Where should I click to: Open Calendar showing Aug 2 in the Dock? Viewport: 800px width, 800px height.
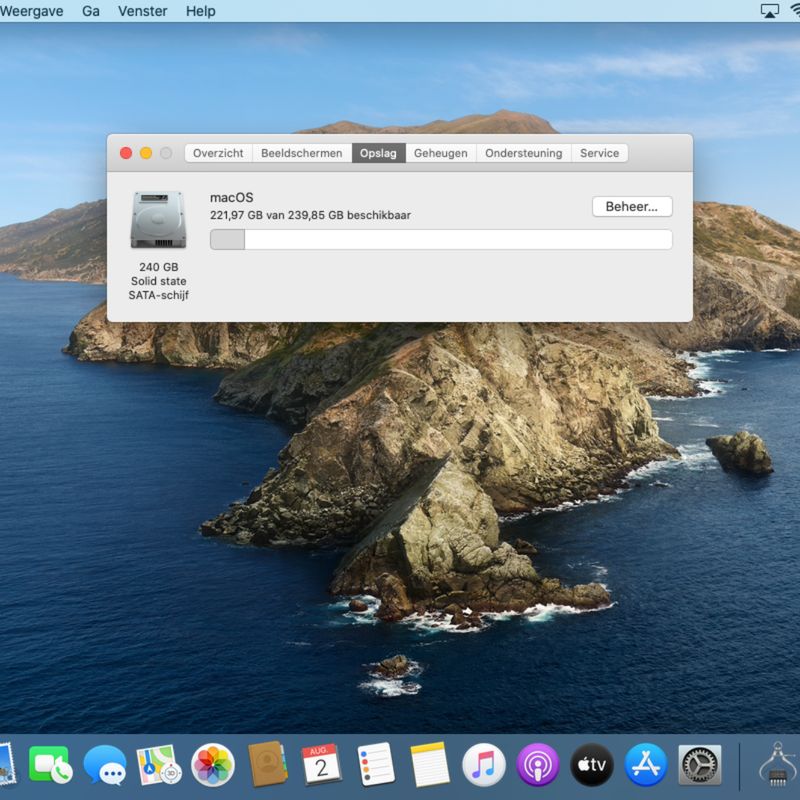[321, 764]
